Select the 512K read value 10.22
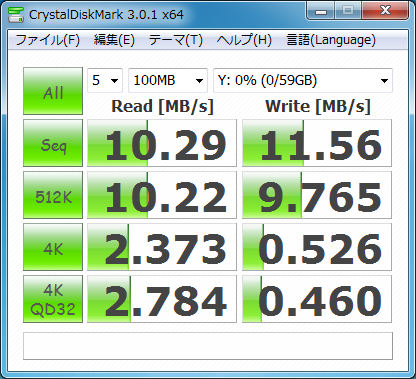Image resolution: width=416 pixels, height=379 pixels. tap(162, 195)
